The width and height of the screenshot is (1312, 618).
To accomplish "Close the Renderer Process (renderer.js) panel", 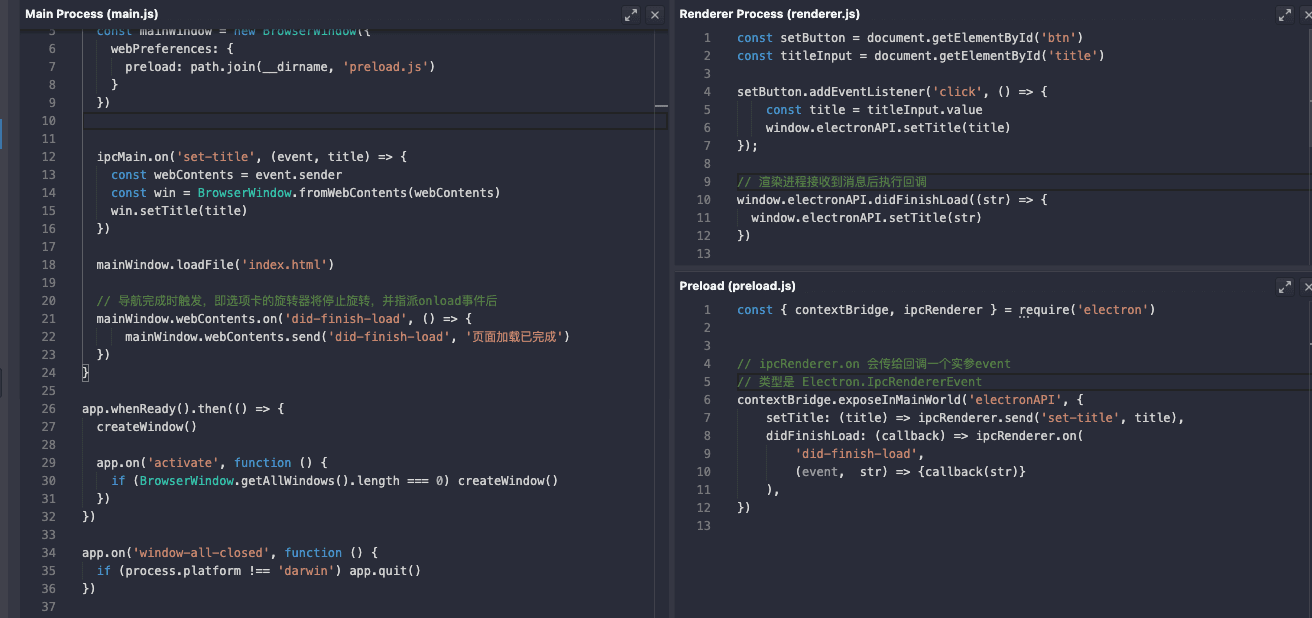I will 1307,14.
